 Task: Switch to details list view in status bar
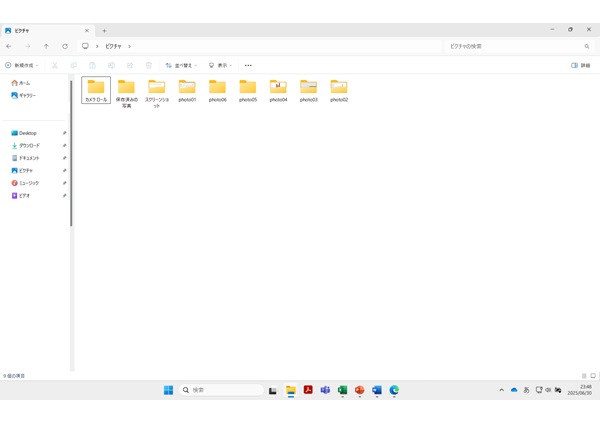584,376
